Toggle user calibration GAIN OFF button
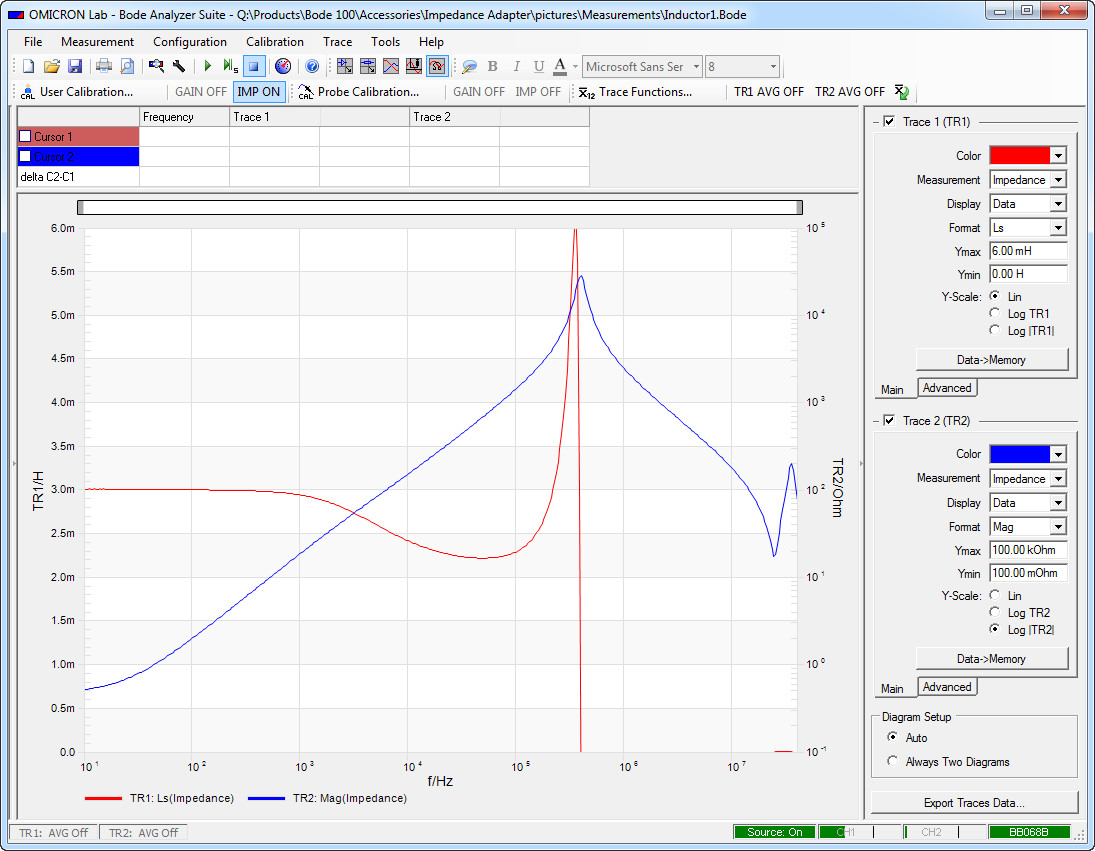 [200, 91]
